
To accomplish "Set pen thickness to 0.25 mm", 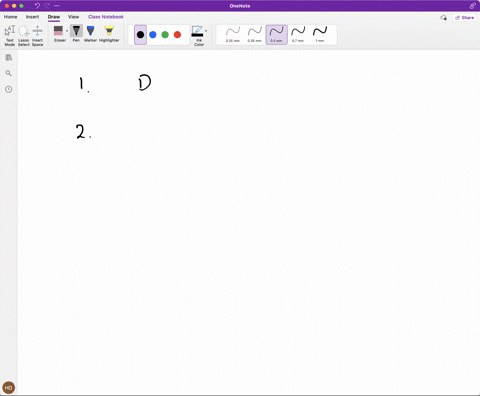I will [233, 35].
